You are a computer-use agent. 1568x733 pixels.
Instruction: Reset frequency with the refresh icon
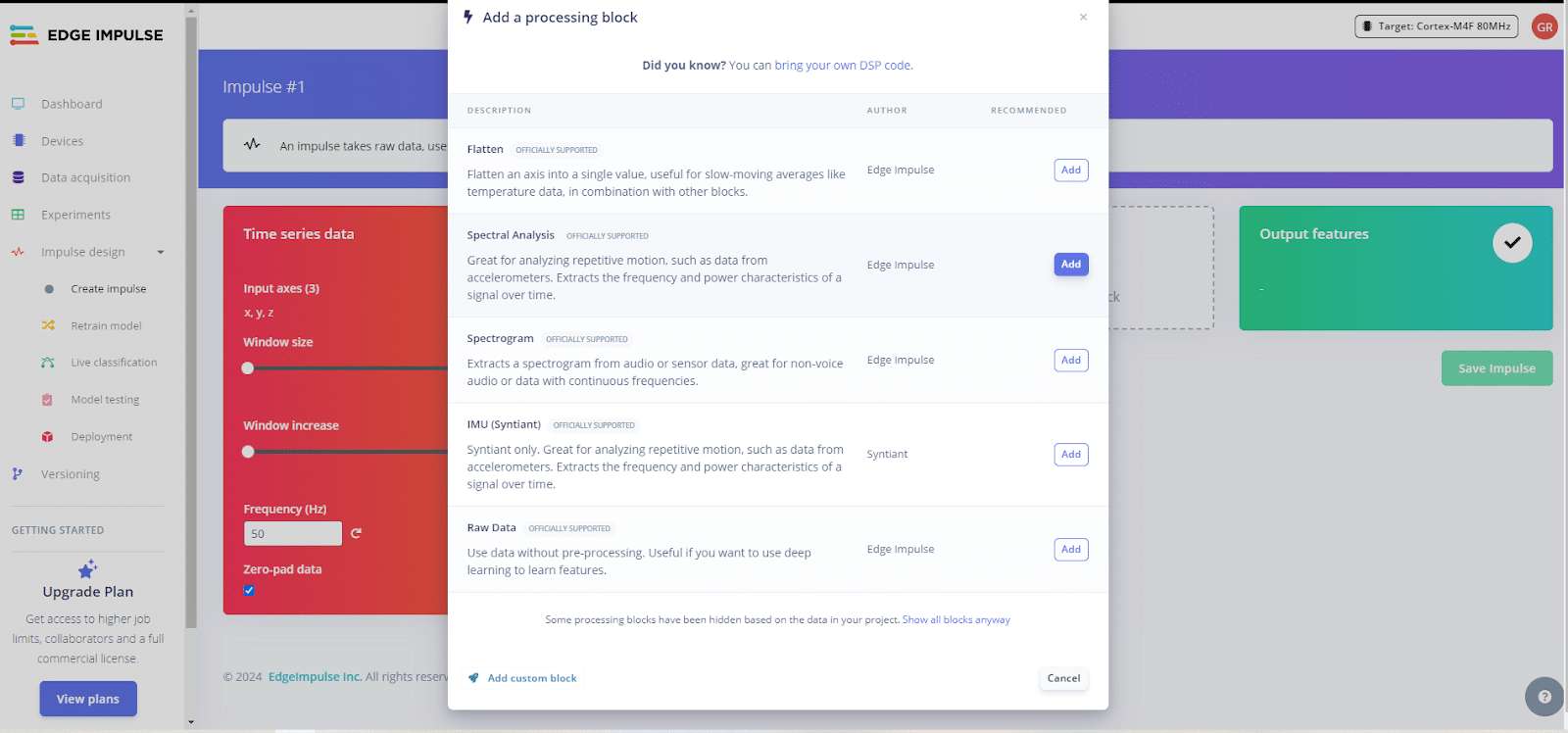click(x=356, y=533)
